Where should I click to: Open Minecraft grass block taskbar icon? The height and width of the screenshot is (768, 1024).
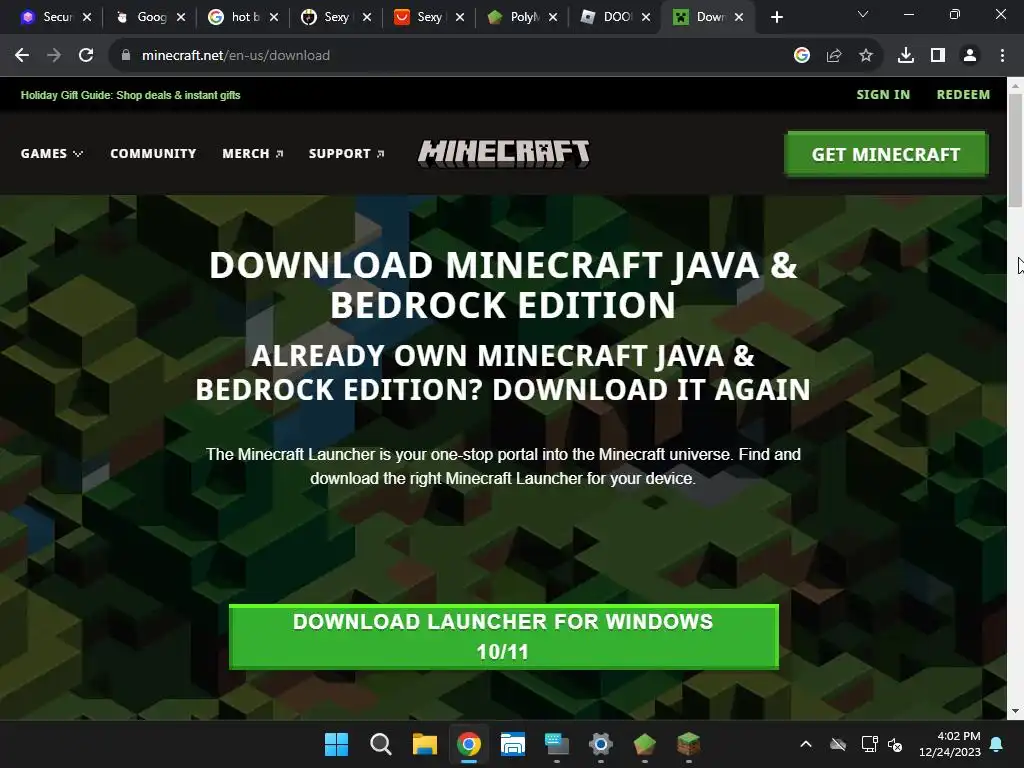tap(688, 744)
